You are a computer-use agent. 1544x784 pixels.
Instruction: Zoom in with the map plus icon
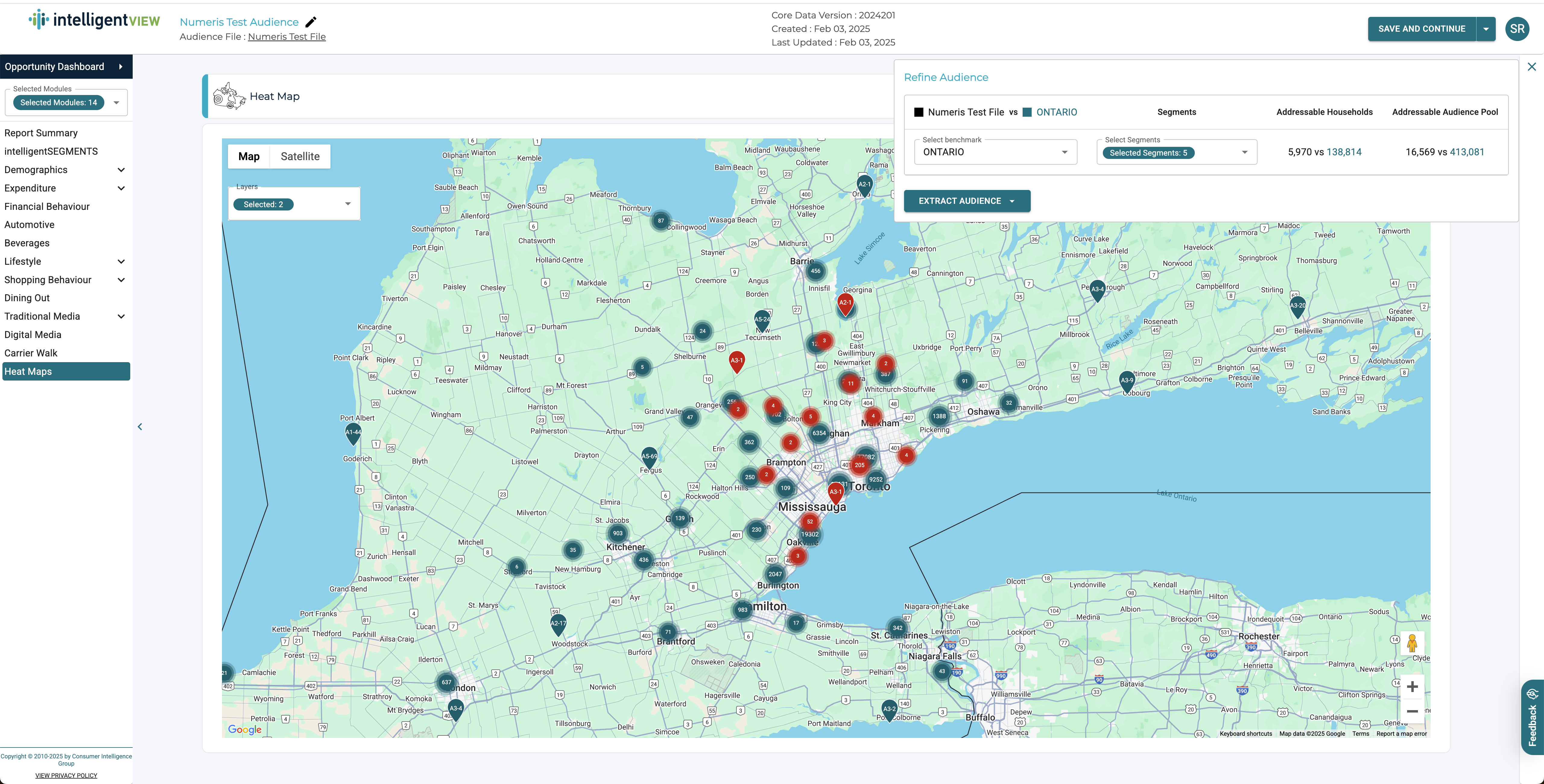click(x=1413, y=686)
